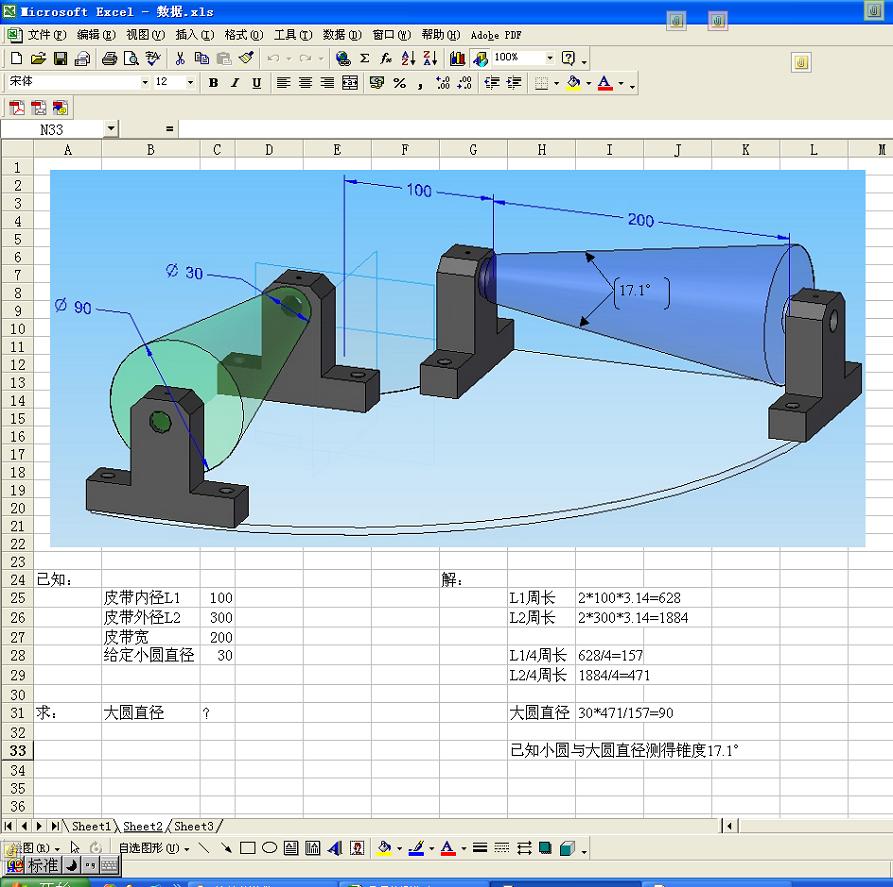The height and width of the screenshot is (887, 893).
Task: Open the Paste Function fx icon
Action: (386, 58)
